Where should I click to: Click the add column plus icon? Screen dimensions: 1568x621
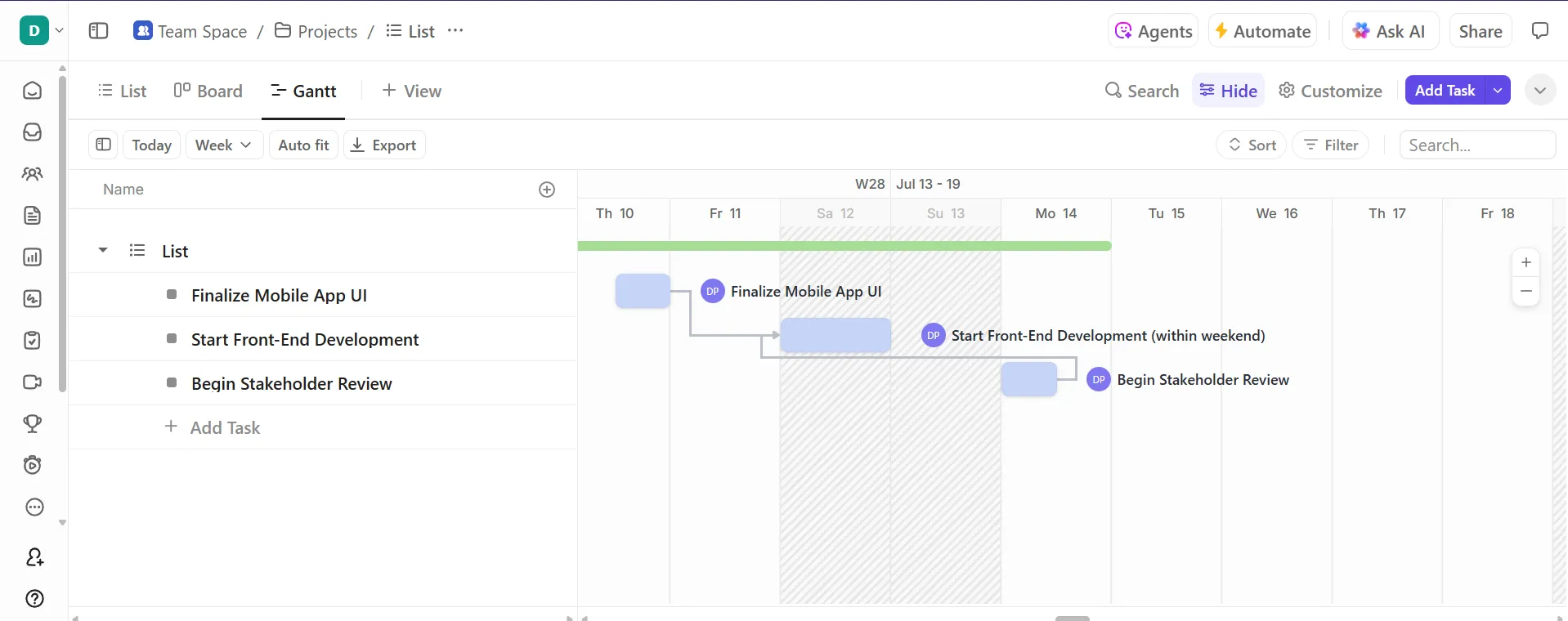pos(547,190)
